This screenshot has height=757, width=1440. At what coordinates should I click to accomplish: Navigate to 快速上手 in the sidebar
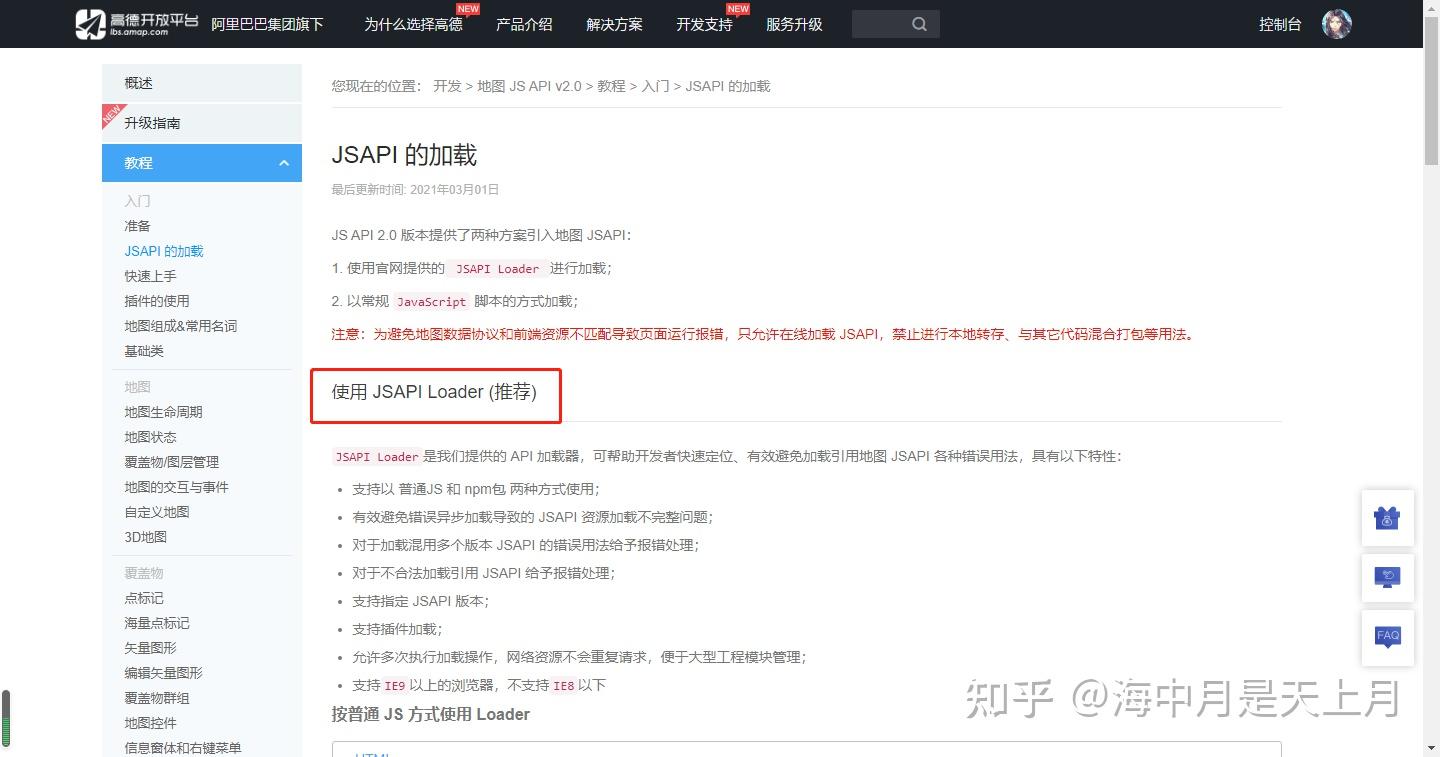click(150, 276)
